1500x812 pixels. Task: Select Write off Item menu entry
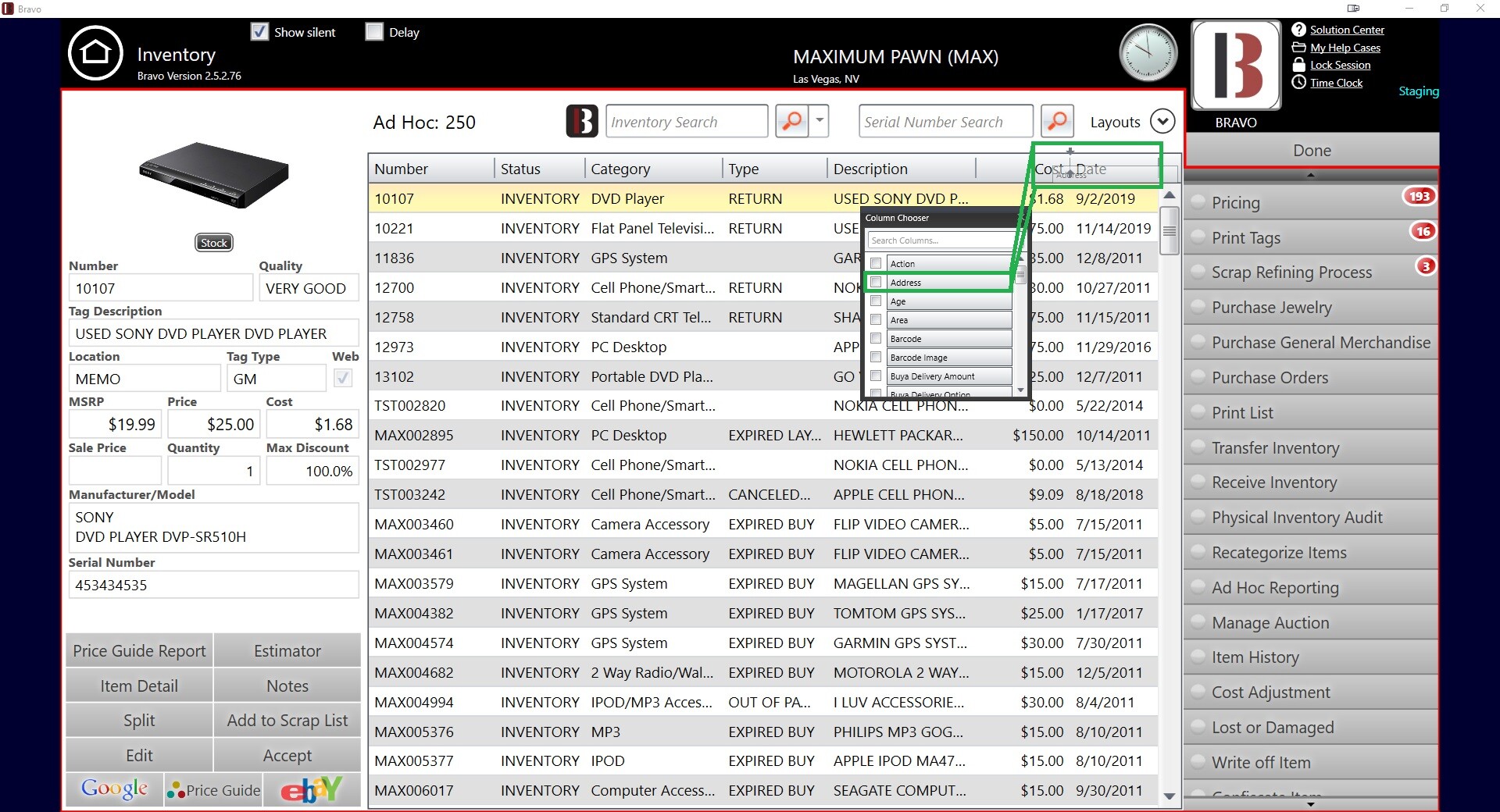click(x=1311, y=763)
